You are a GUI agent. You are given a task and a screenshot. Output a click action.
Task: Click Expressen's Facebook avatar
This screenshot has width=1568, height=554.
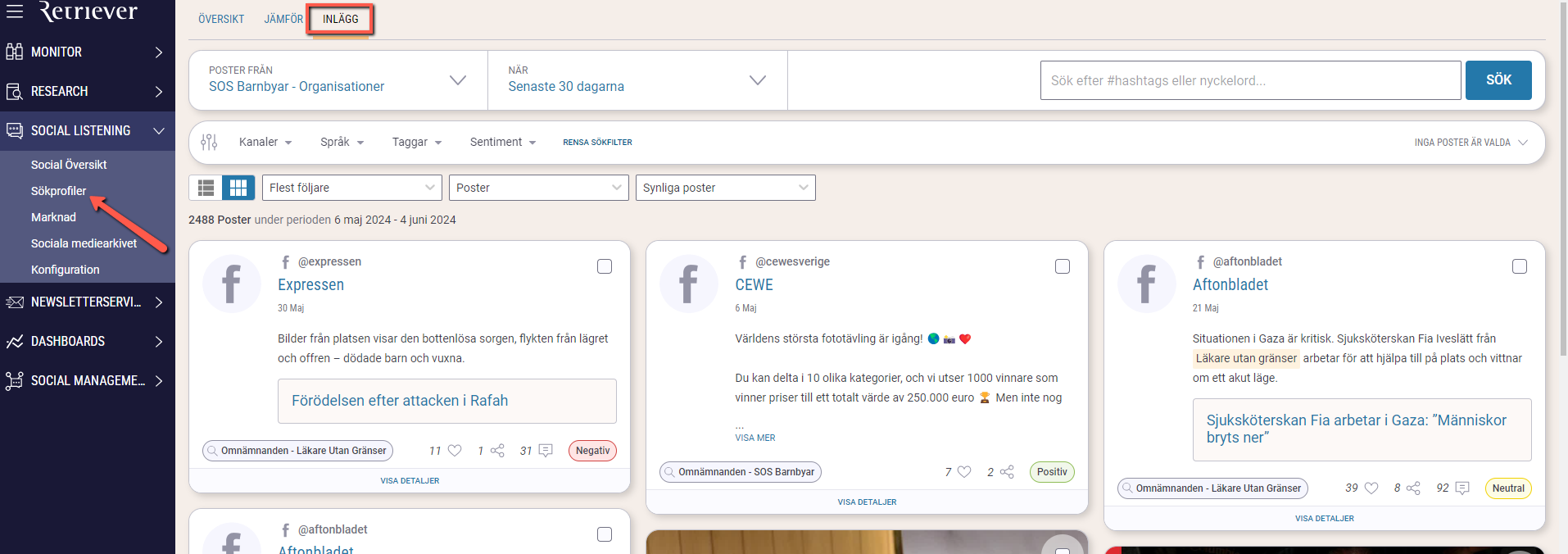pos(232,284)
